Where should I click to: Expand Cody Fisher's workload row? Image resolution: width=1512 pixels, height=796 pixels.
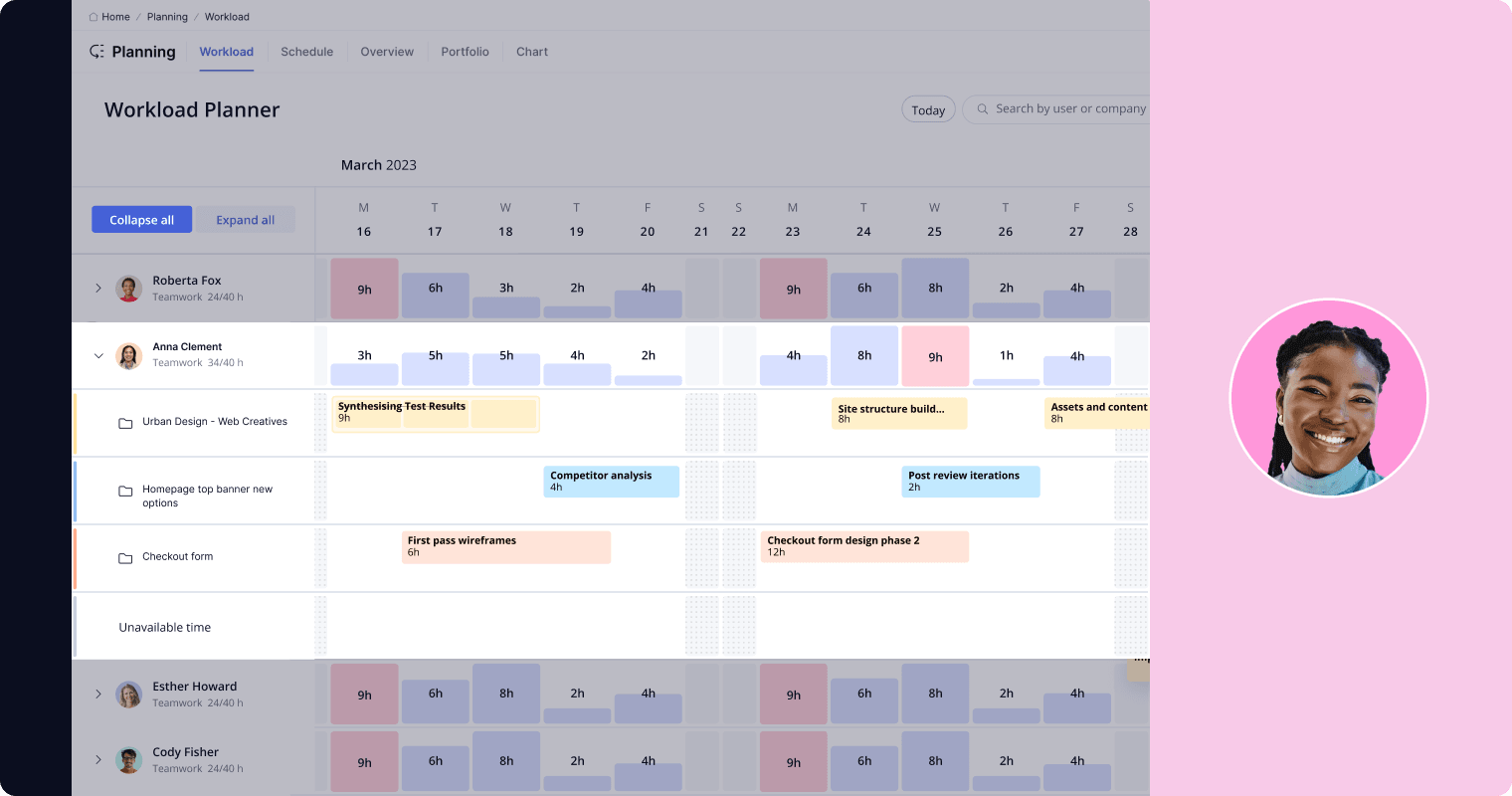click(98, 760)
